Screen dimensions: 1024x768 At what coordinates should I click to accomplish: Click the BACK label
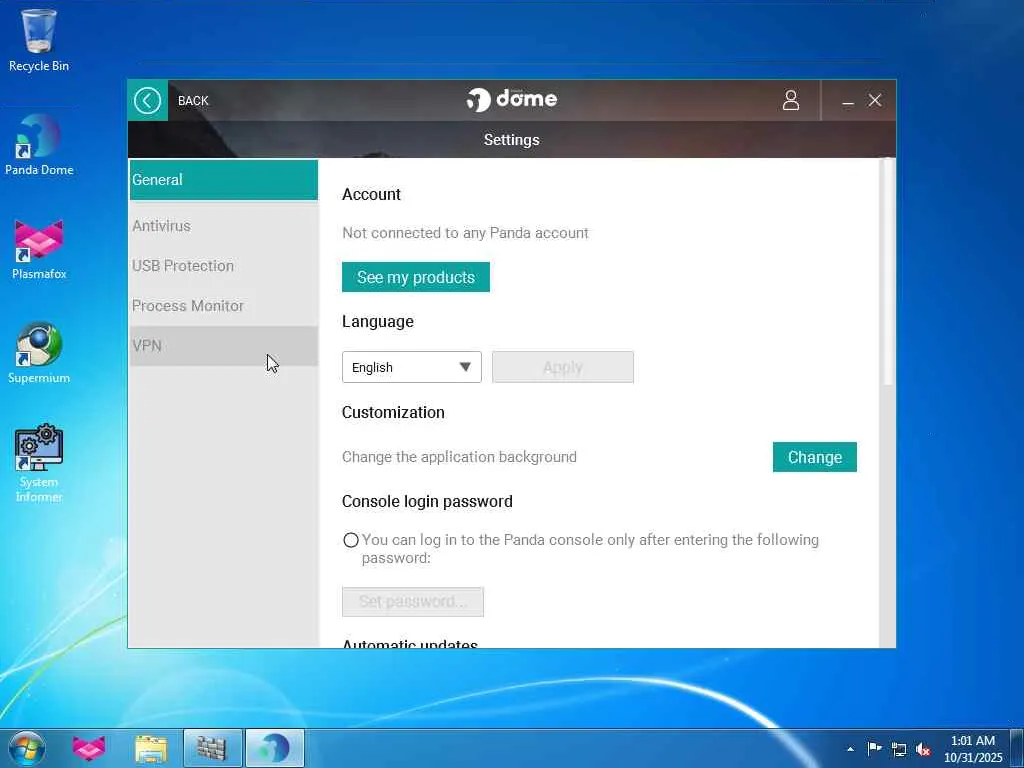point(193,101)
